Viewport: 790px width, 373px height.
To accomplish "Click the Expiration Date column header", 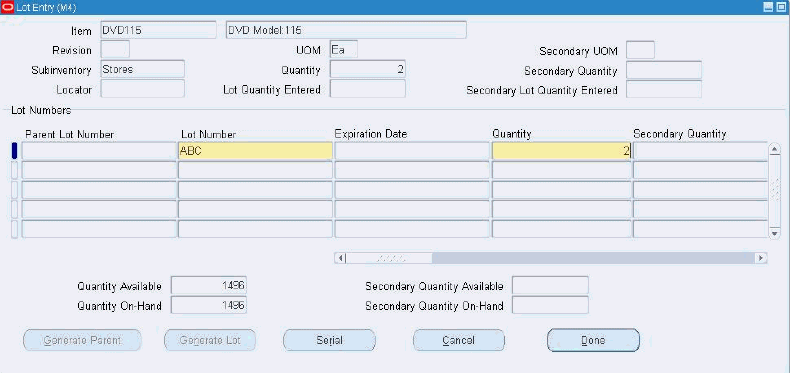I will tap(371, 134).
